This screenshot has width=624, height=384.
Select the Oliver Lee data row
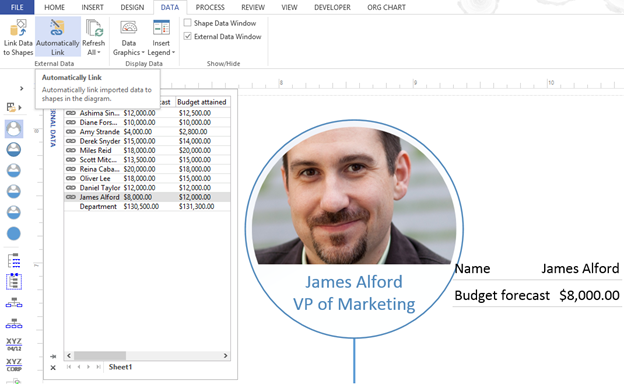tap(147, 178)
